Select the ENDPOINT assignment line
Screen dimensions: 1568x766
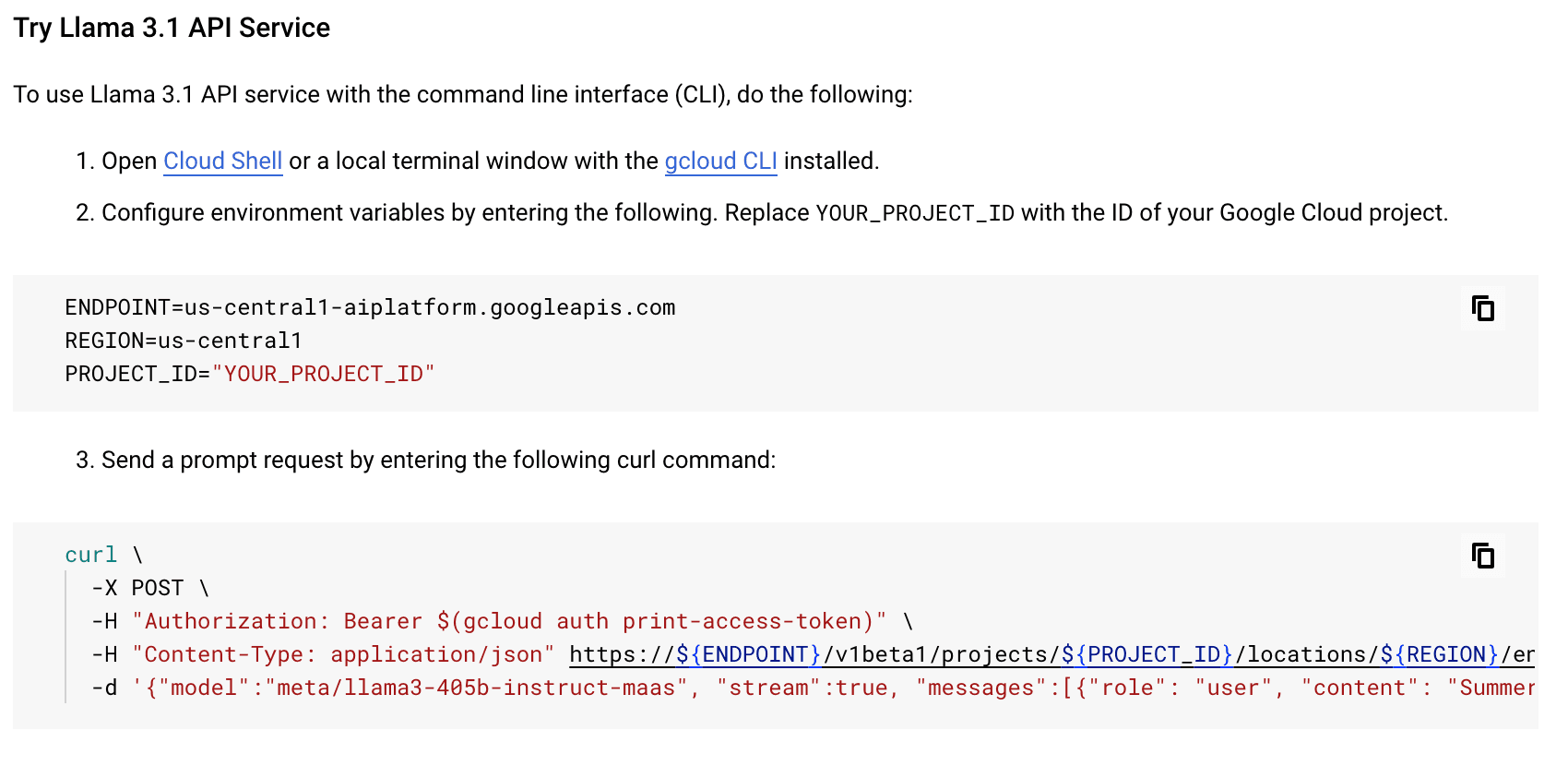(369, 307)
